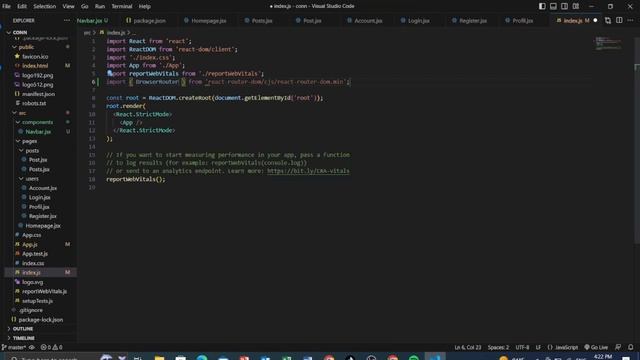Expand the OUTLINE section
This screenshot has width=640, height=360.
(23, 329)
